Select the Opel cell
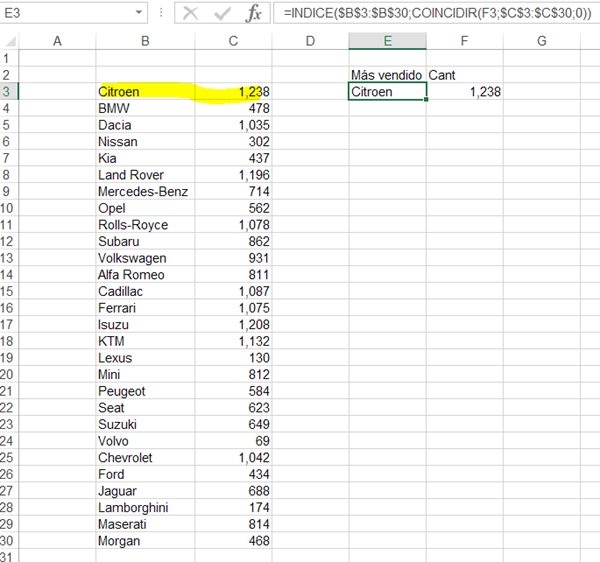This screenshot has height=562, width=600. (x=145, y=208)
